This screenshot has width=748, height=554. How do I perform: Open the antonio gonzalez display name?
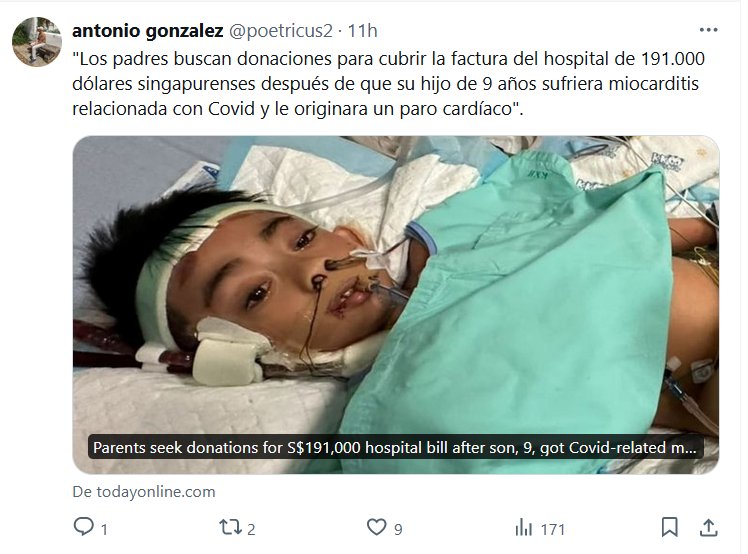tap(147, 31)
